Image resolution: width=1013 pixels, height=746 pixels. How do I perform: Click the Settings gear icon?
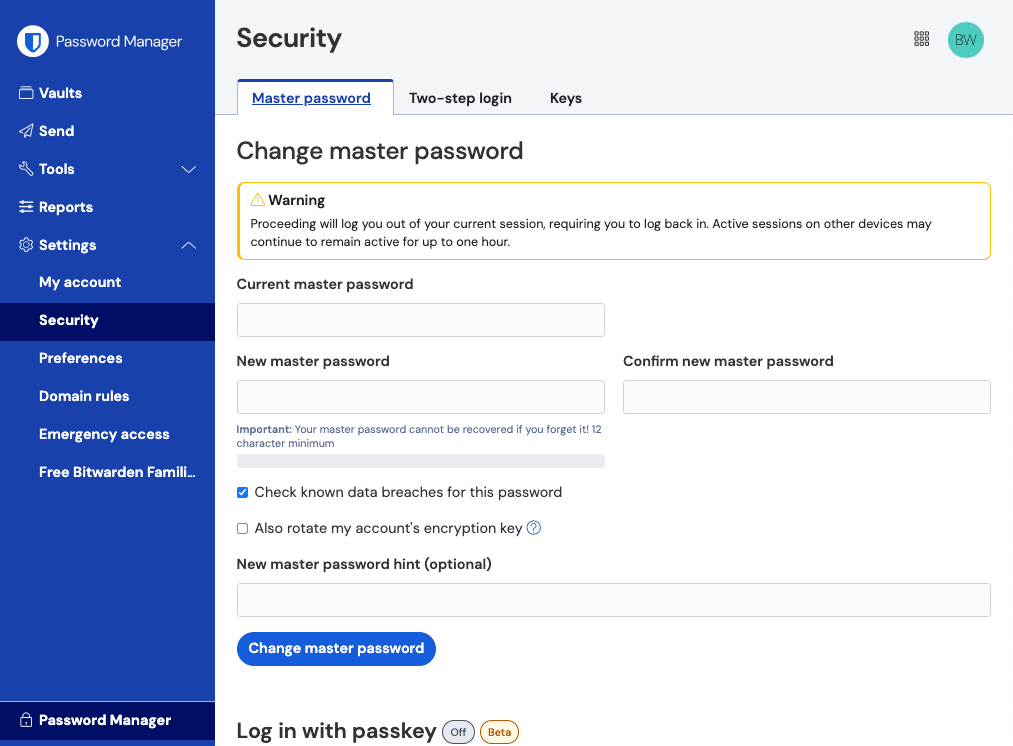(x=26, y=244)
